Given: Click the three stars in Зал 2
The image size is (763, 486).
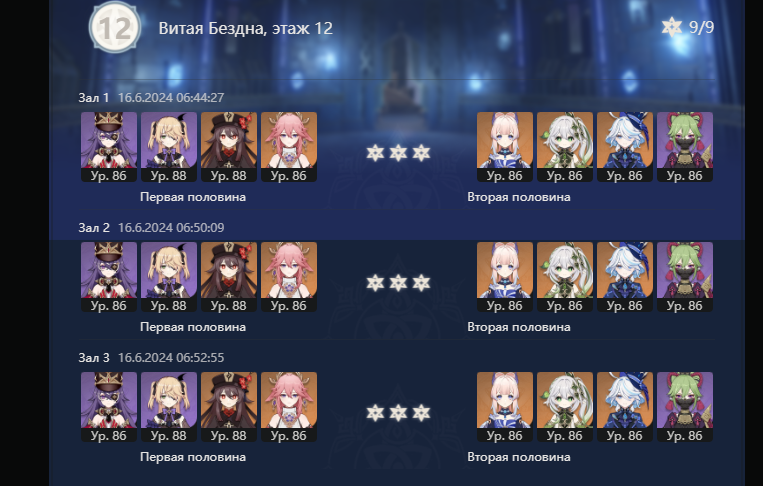Looking at the screenshot, I should [398, 283].
